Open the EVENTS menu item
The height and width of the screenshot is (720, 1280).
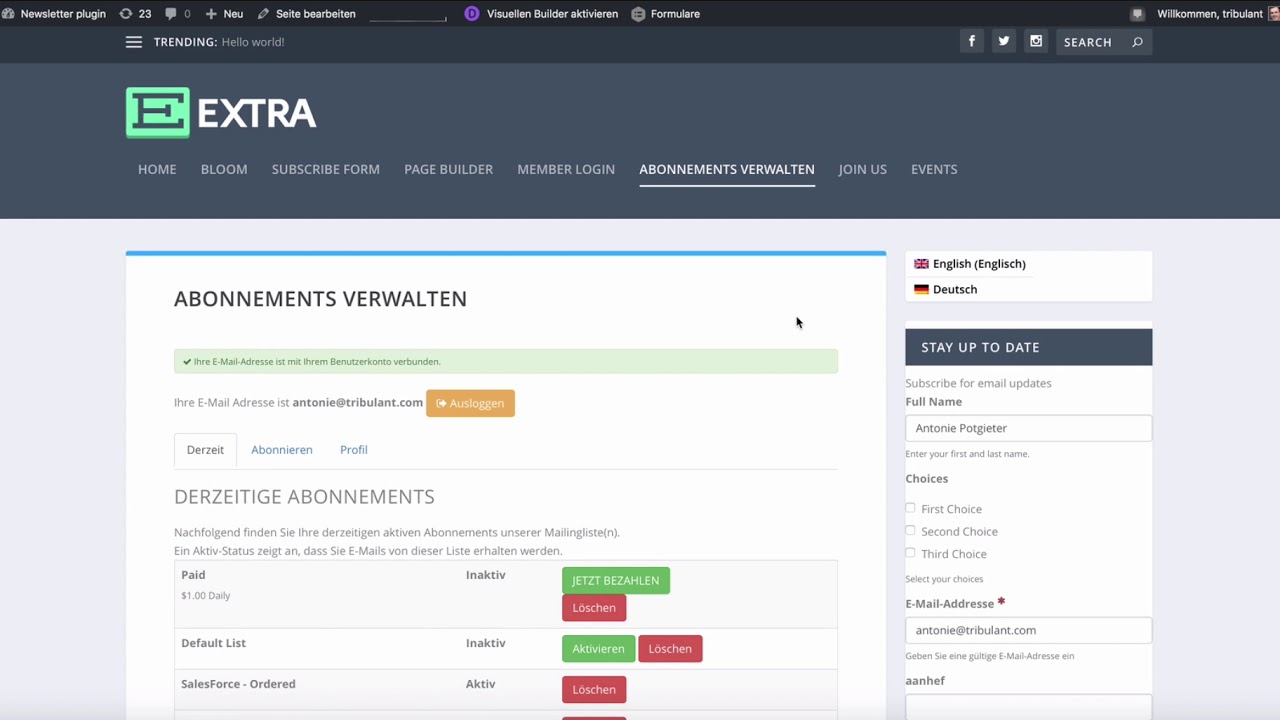pos(934,169)
